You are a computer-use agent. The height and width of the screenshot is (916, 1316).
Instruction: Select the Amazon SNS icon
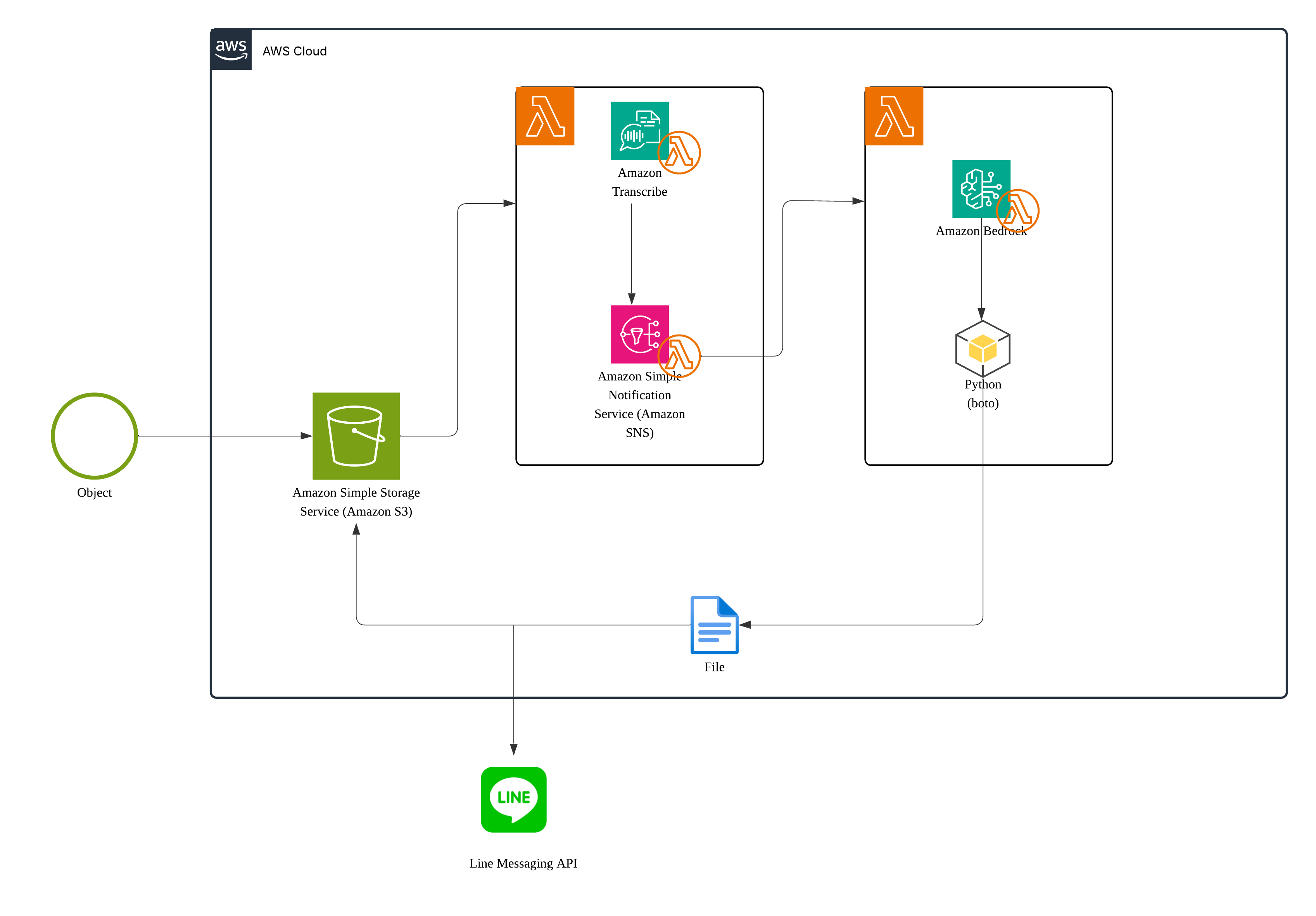pyautogui.click(x=640, y=334)
